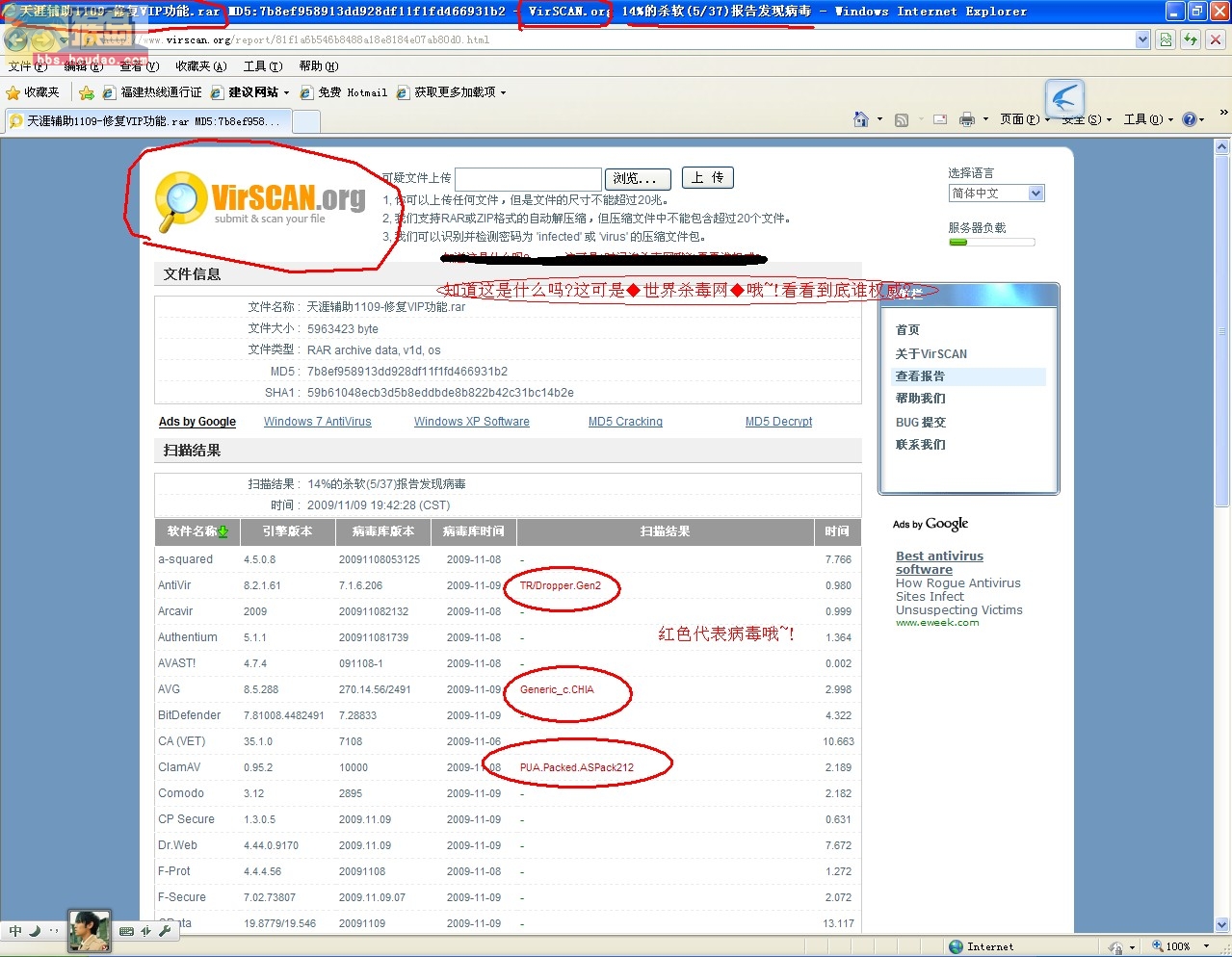The image size is (1232, 957).
Task: Open the 福建热线通行证 favorites link
Action: click(x=153, y=92)
